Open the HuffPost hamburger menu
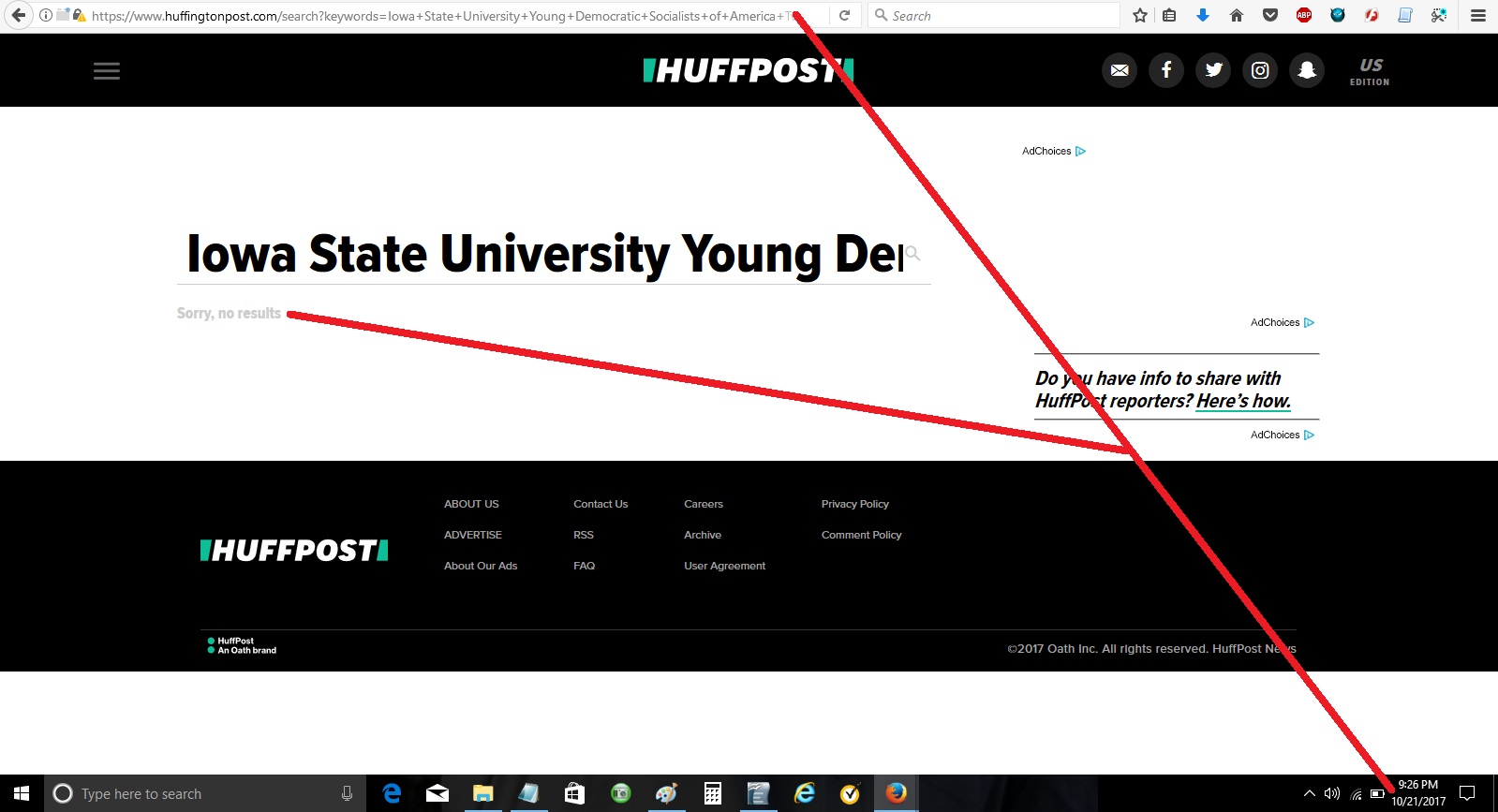The image size is (1498, 812). [107, 71]
